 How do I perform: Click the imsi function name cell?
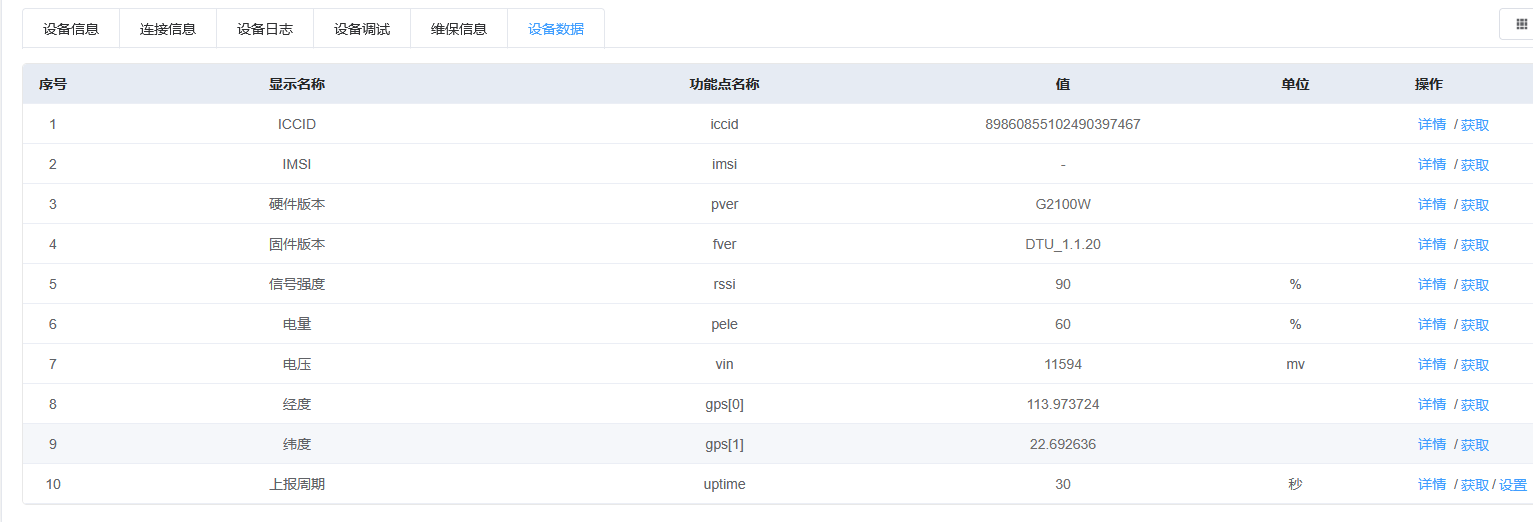(725, 164)
